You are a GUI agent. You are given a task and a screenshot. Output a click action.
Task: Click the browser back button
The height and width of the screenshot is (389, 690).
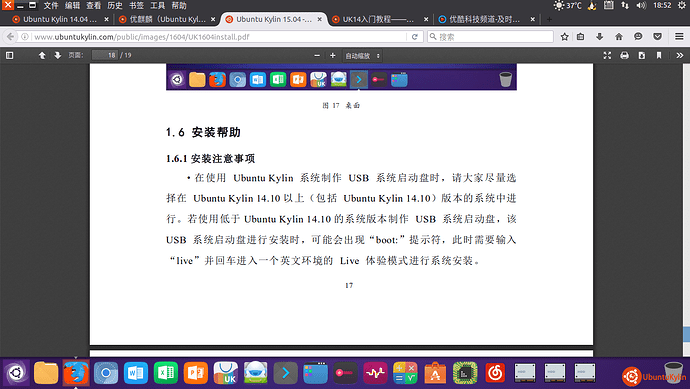click(x=10, y=37)
